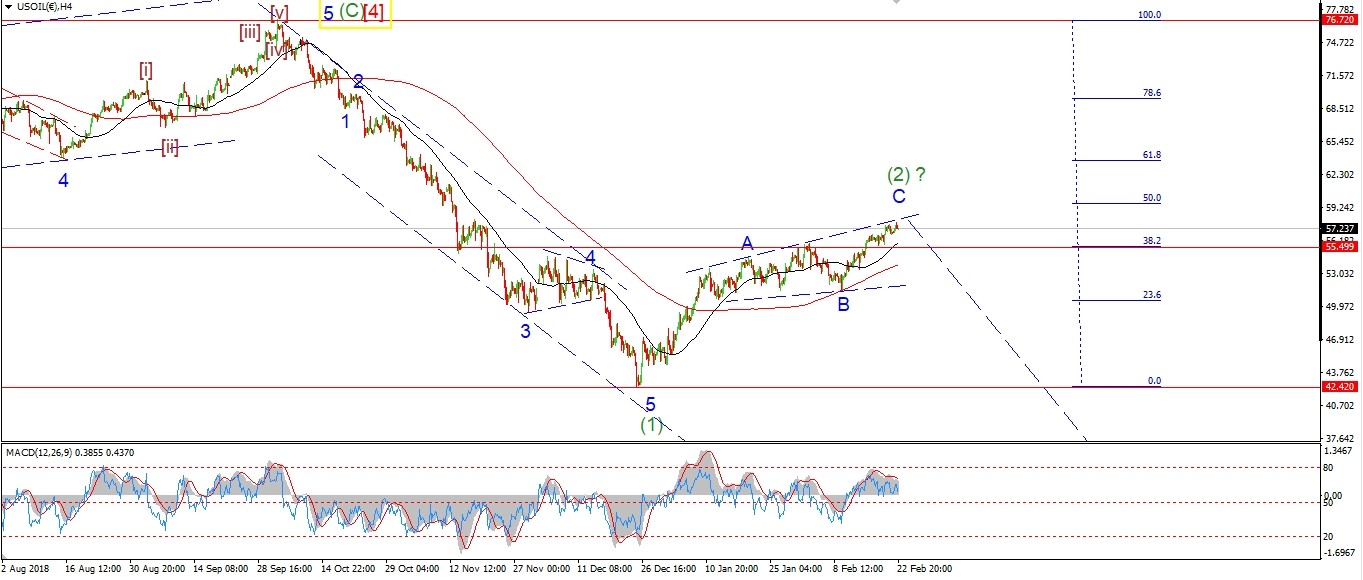1363x580 pixels.
Task: Open the USOIL chart dropdown arrow
Action: click(x=9, y=7)
